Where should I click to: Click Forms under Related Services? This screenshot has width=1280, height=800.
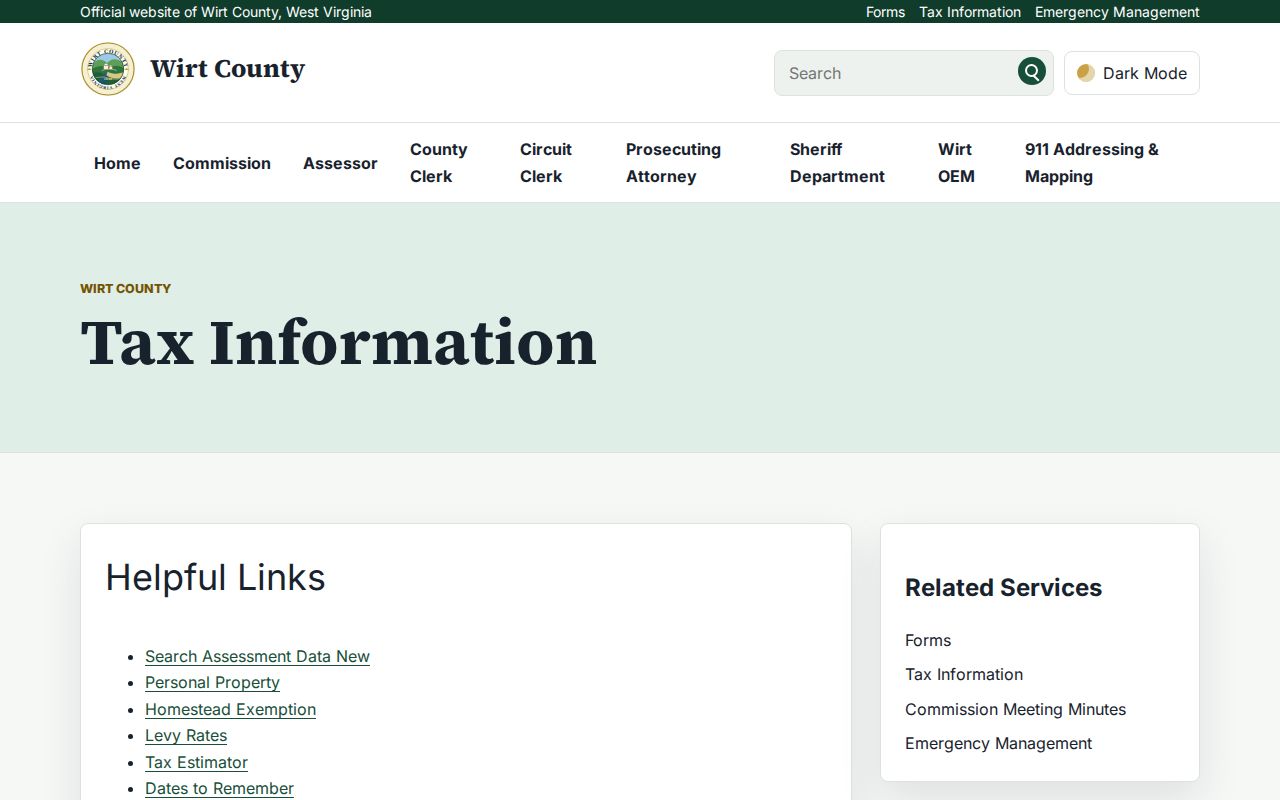click(928, 640)
